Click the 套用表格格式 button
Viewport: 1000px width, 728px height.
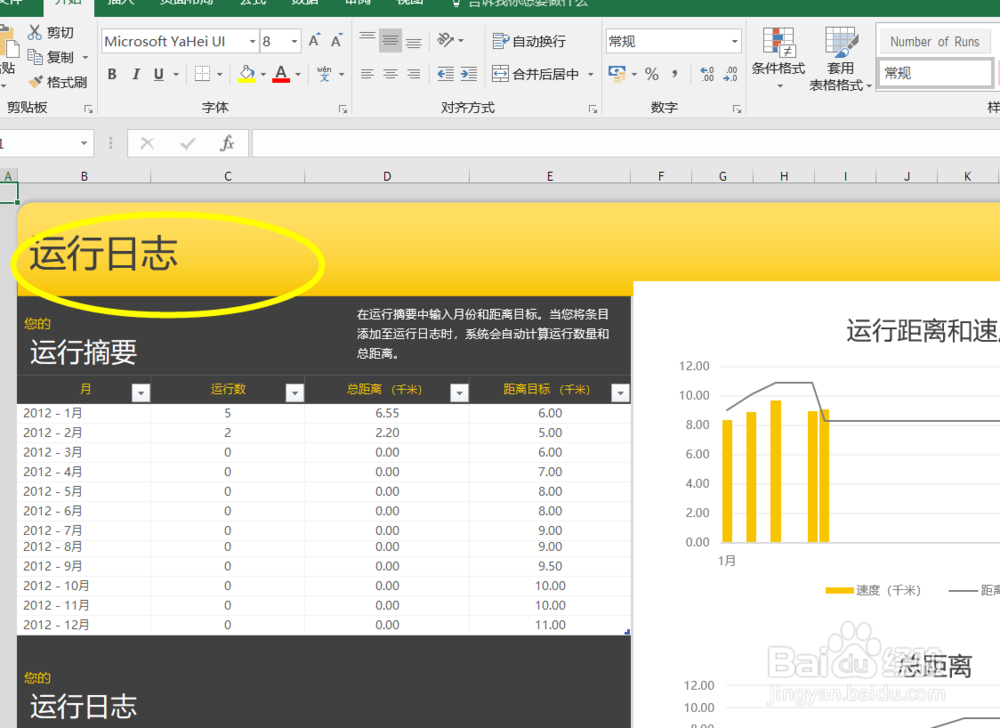pyautogui.click(x=840, y=60)
